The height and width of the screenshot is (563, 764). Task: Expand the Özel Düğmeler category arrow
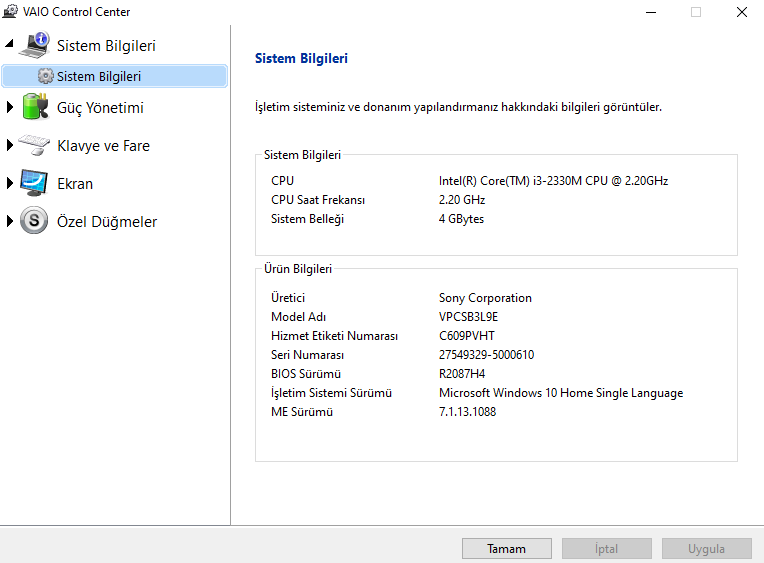(9, 221)
